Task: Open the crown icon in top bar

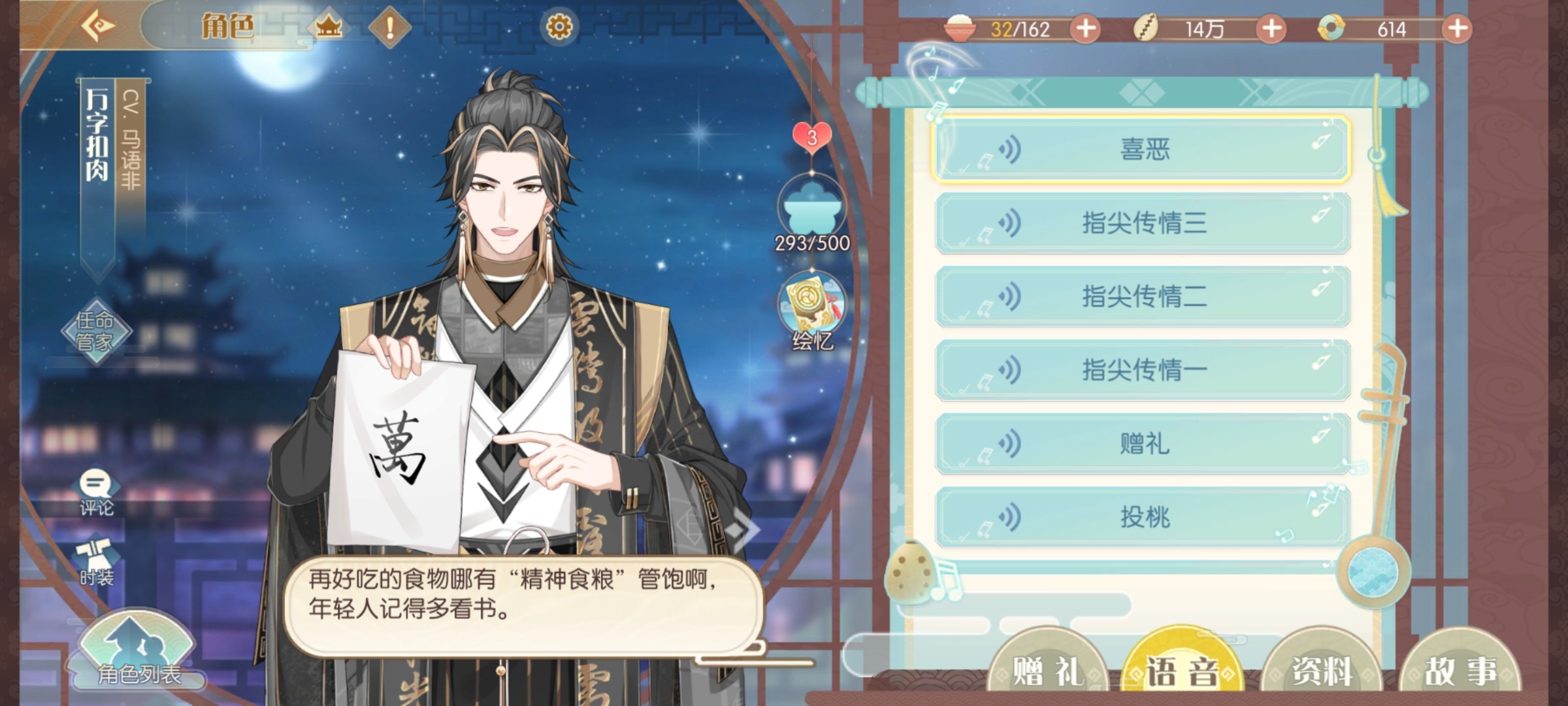Action: pos(329,27)
